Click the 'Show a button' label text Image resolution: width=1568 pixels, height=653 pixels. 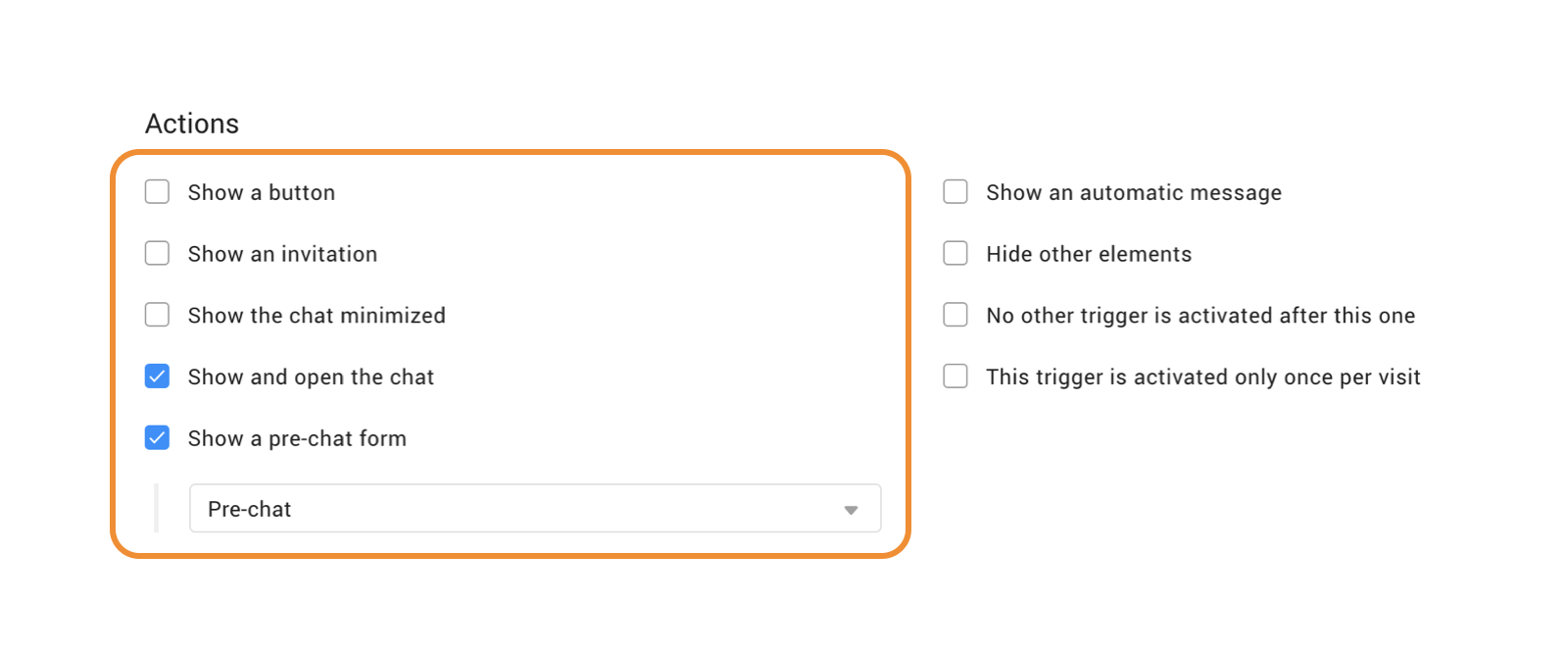[262, 193]
